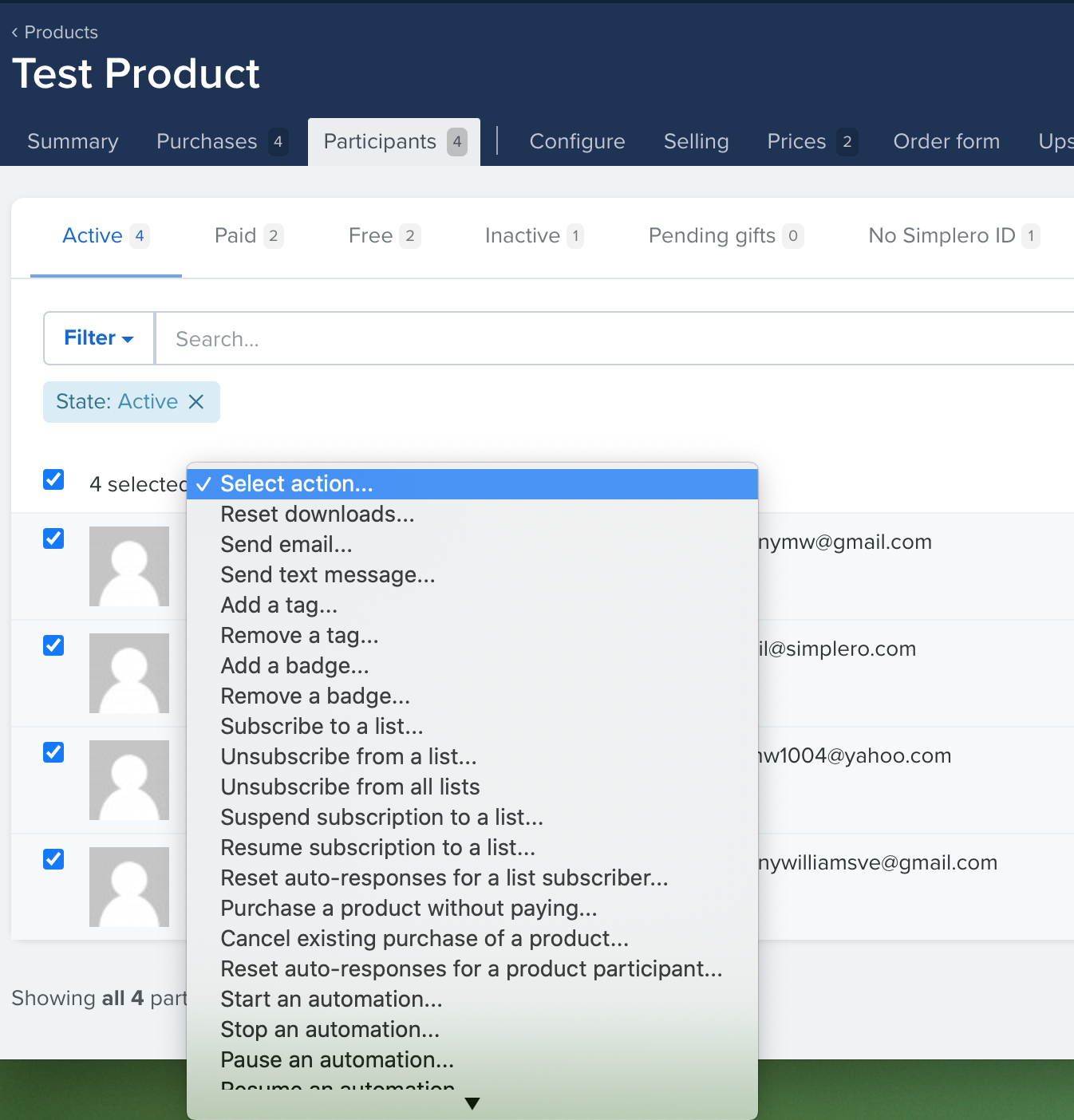Viewport: 1074px width, 1120px height.
Task: Click avatar of the simplero.com participant
Action: click(x=129, y=673)
